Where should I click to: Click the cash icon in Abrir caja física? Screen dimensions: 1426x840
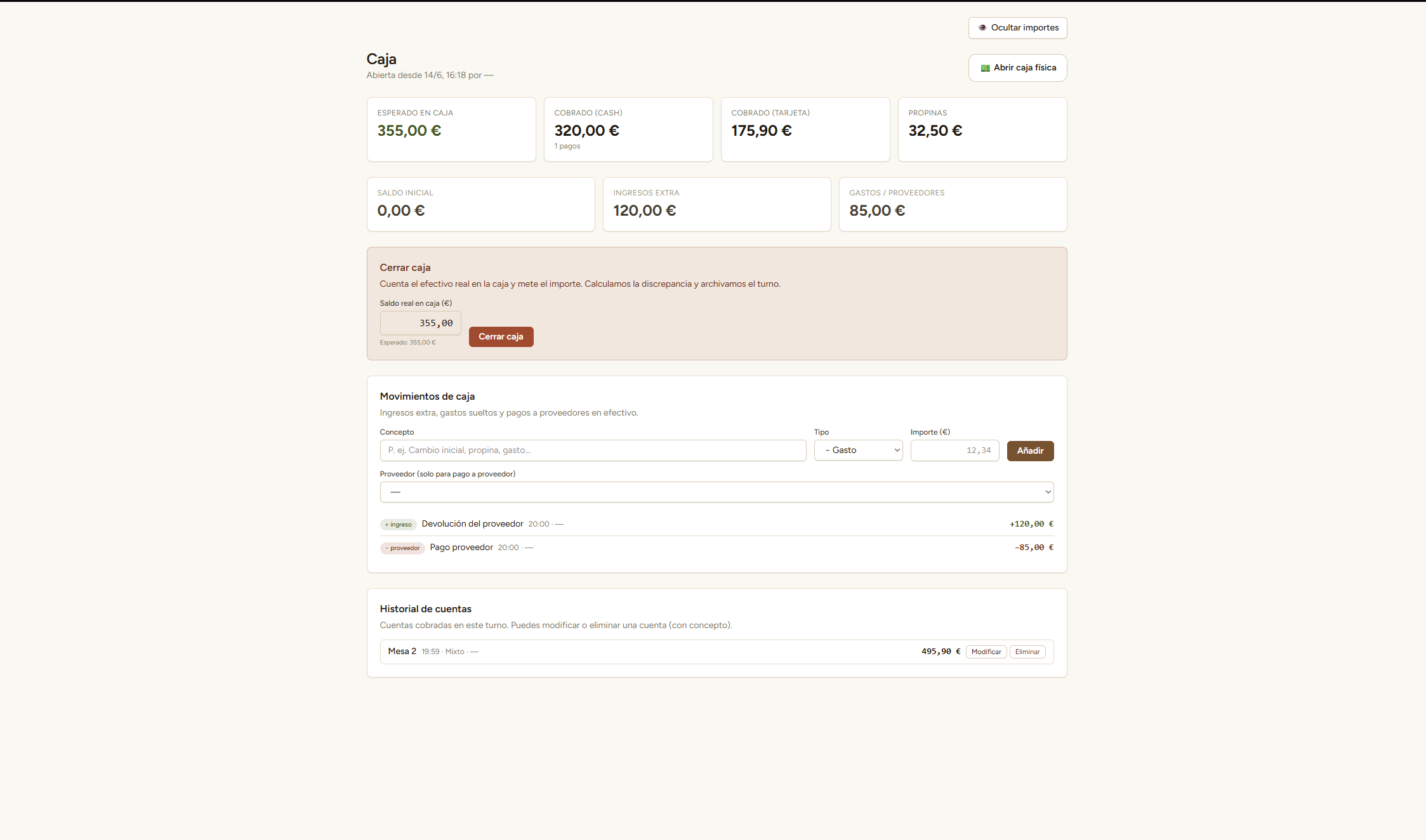986,68
